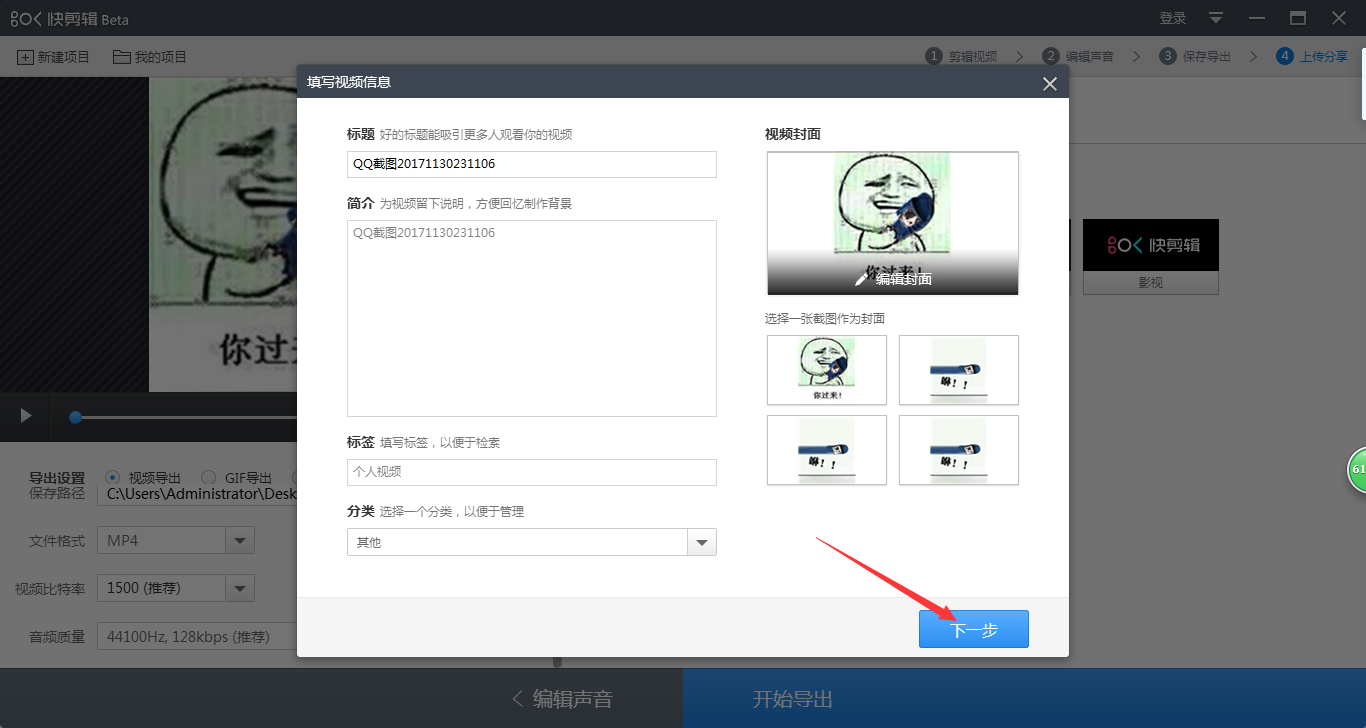Click the 保存路径 path field
Image resolution: width=1366 pixels, height=728 pixels.
(197, 493)
